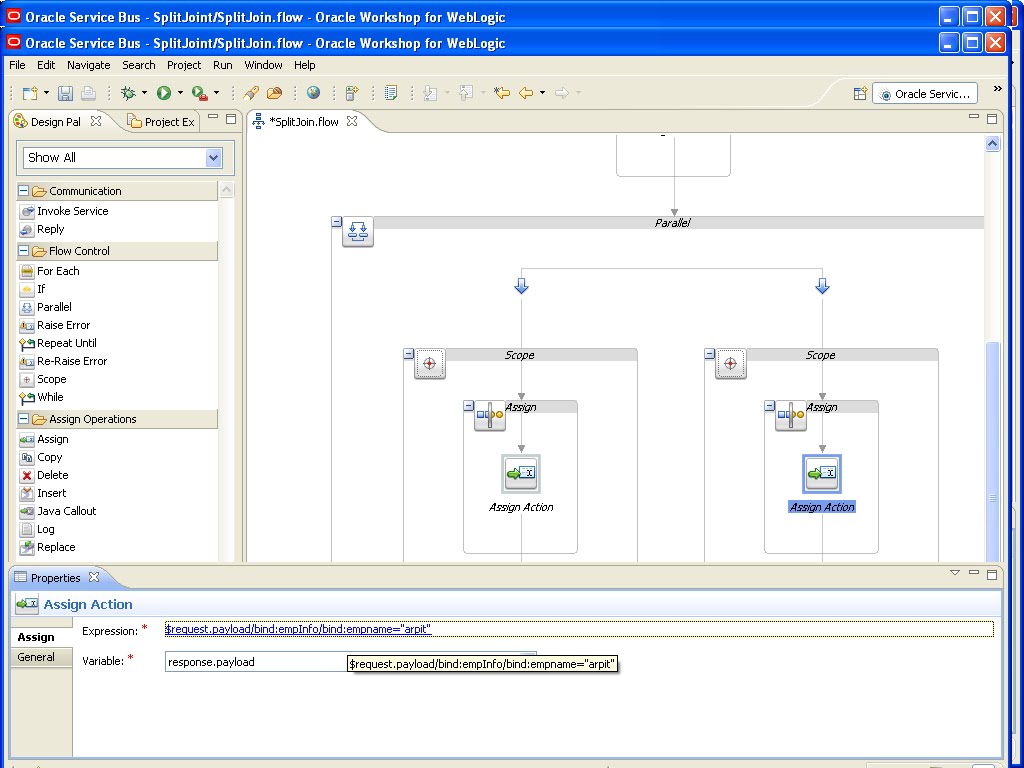Click the left Assign Action node
Image resolution: width=1024 pixels, height=768 pixels.
tap(521, 474)
